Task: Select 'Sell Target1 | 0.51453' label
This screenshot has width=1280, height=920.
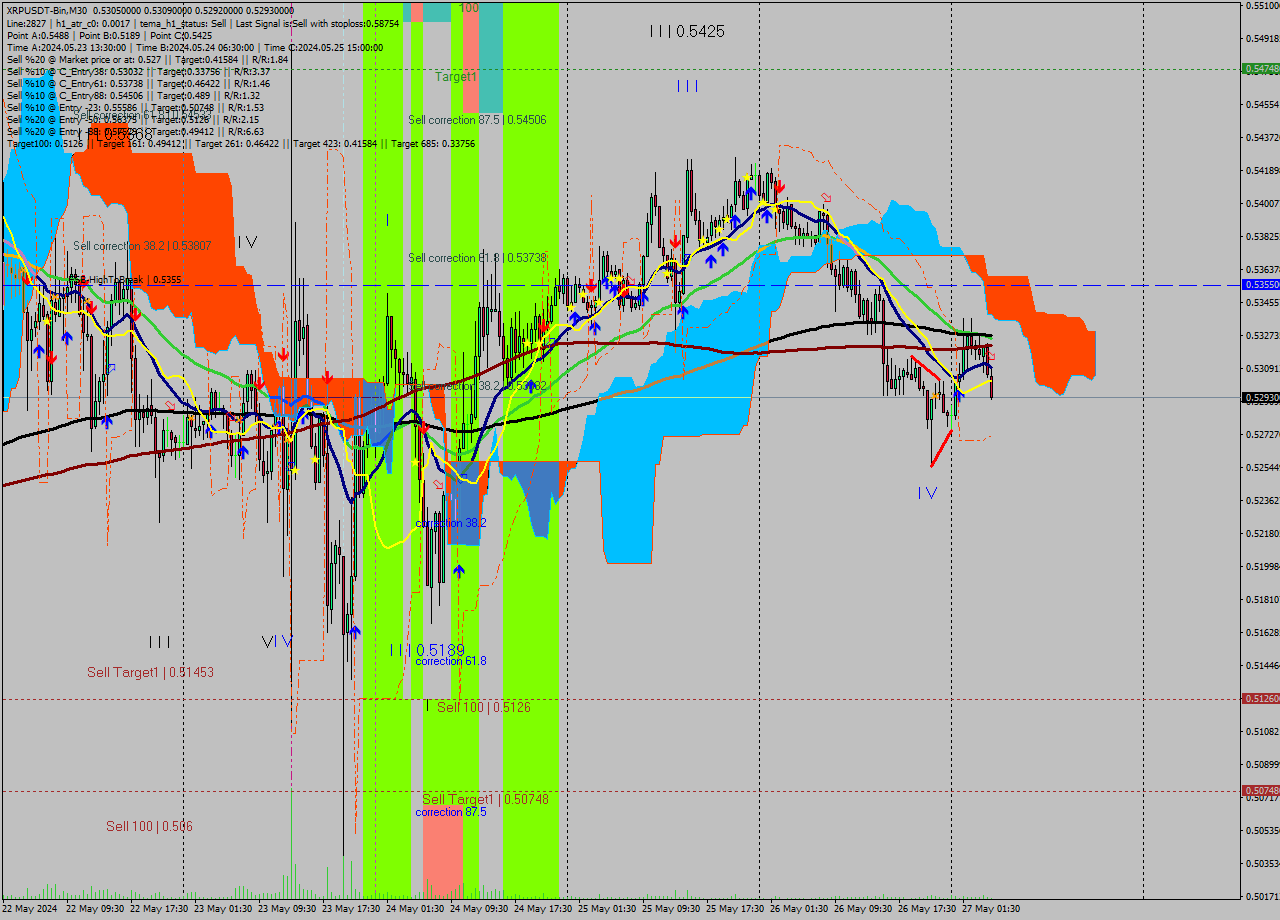Action: [150, 673]
